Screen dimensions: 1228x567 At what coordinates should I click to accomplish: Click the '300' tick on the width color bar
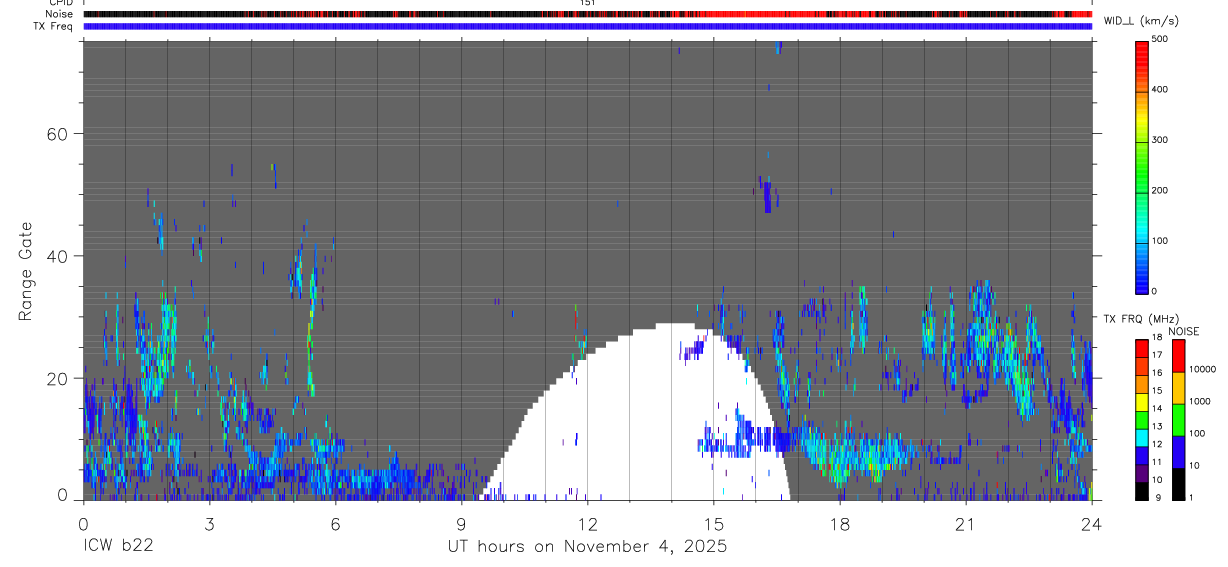[1160, 140]
